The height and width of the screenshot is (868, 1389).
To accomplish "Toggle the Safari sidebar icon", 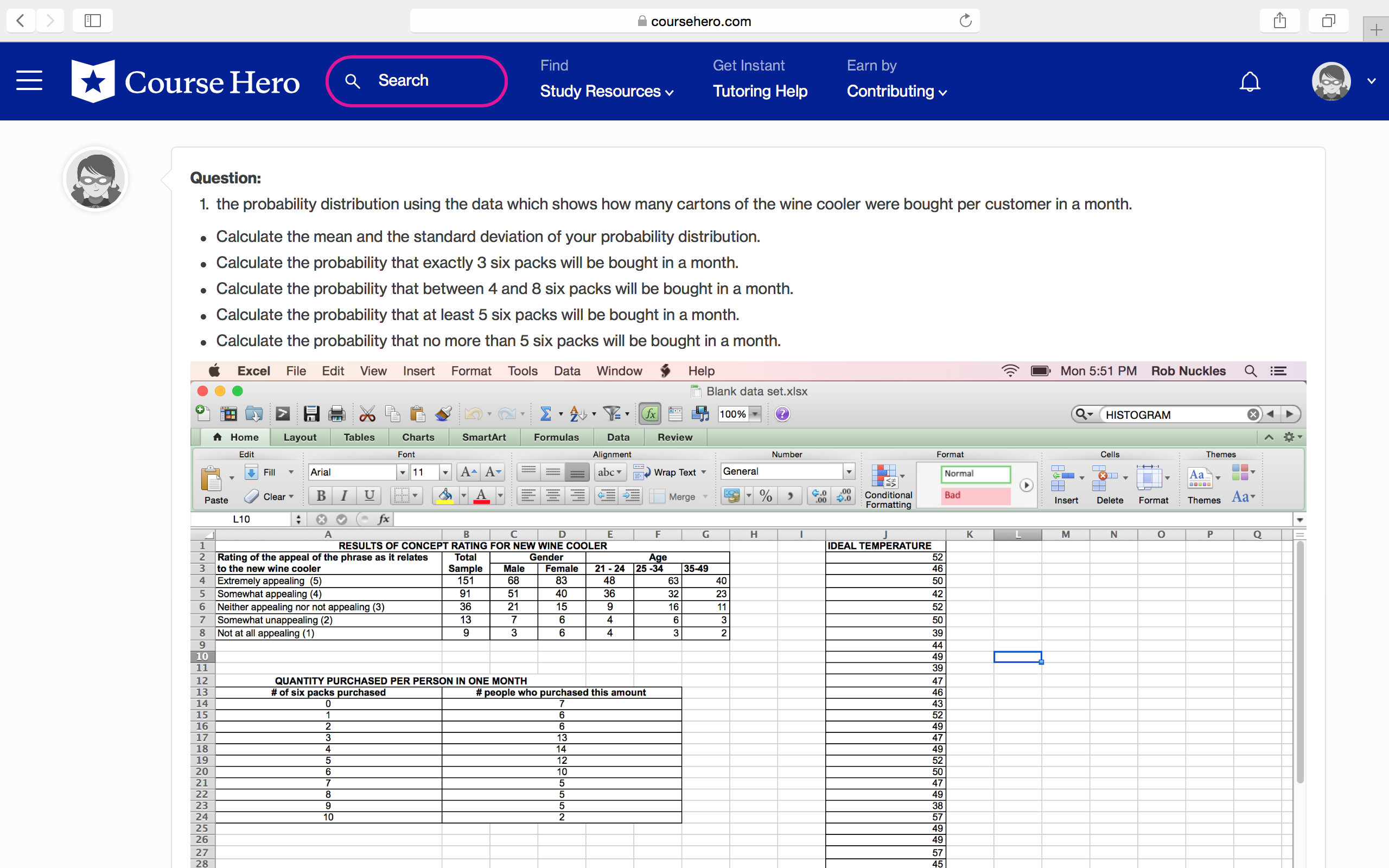I will click(x=92, y=21).
